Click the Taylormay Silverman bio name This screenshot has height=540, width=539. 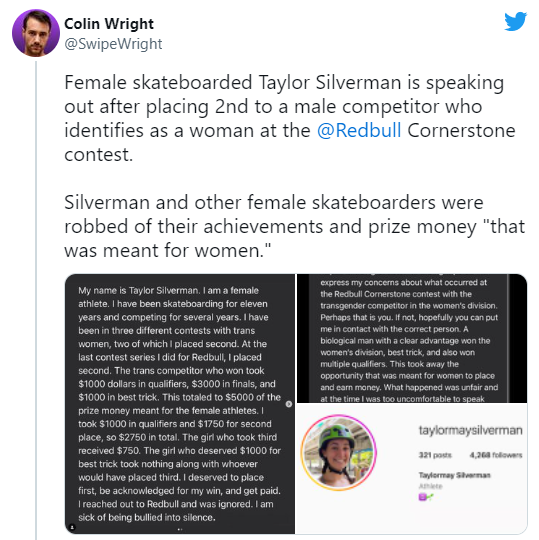[x=454, y=475]
